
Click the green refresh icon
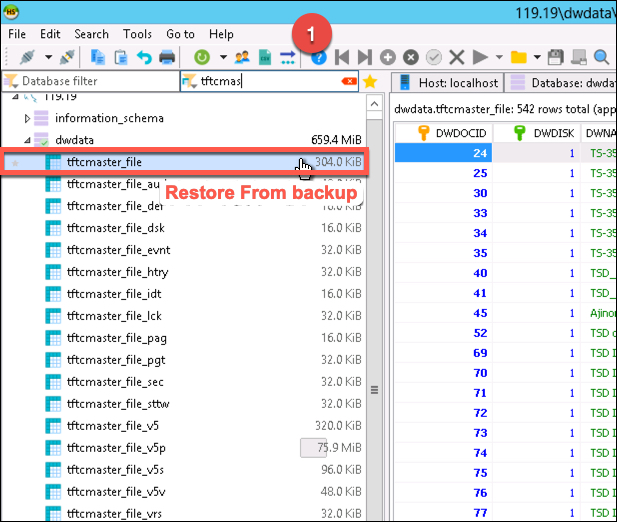coord(201,57)
